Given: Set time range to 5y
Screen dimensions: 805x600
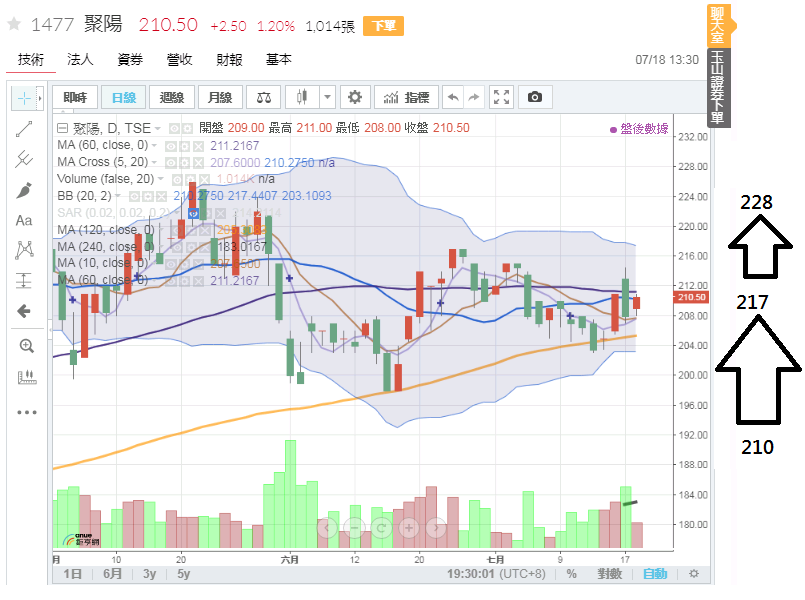Looking at the screenshot, I should coord(184,574).
